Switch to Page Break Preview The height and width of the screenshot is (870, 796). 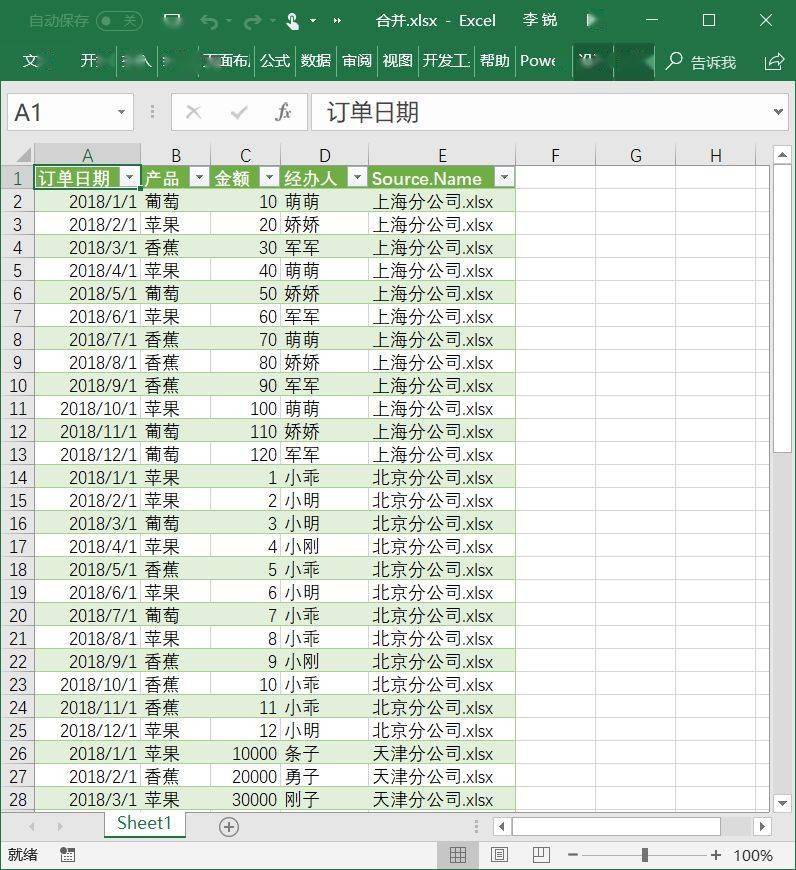click(x=541, y=855)
